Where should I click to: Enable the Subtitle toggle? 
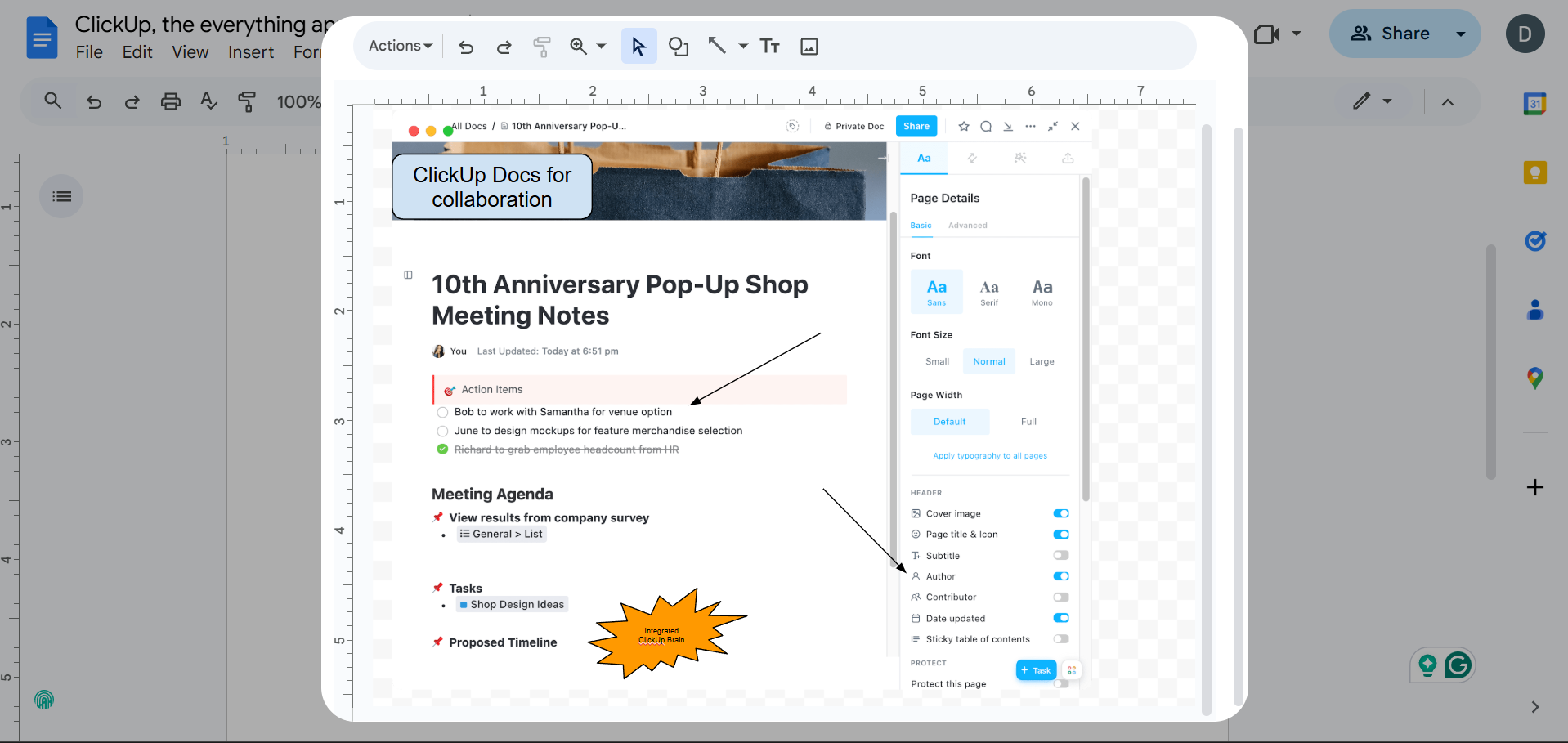[x=1060, y=555]
